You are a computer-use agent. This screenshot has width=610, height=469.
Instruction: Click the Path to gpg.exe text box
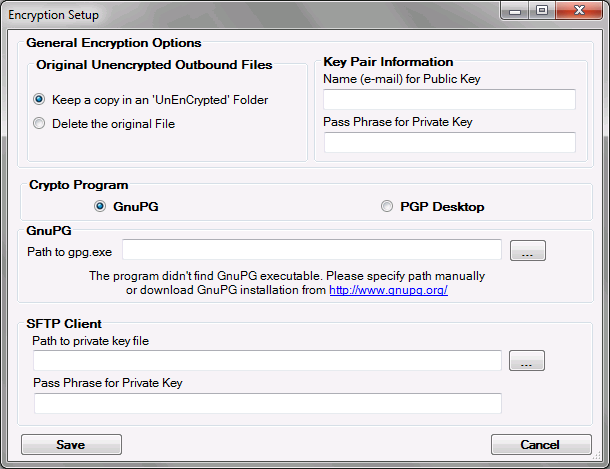[312, 250]
